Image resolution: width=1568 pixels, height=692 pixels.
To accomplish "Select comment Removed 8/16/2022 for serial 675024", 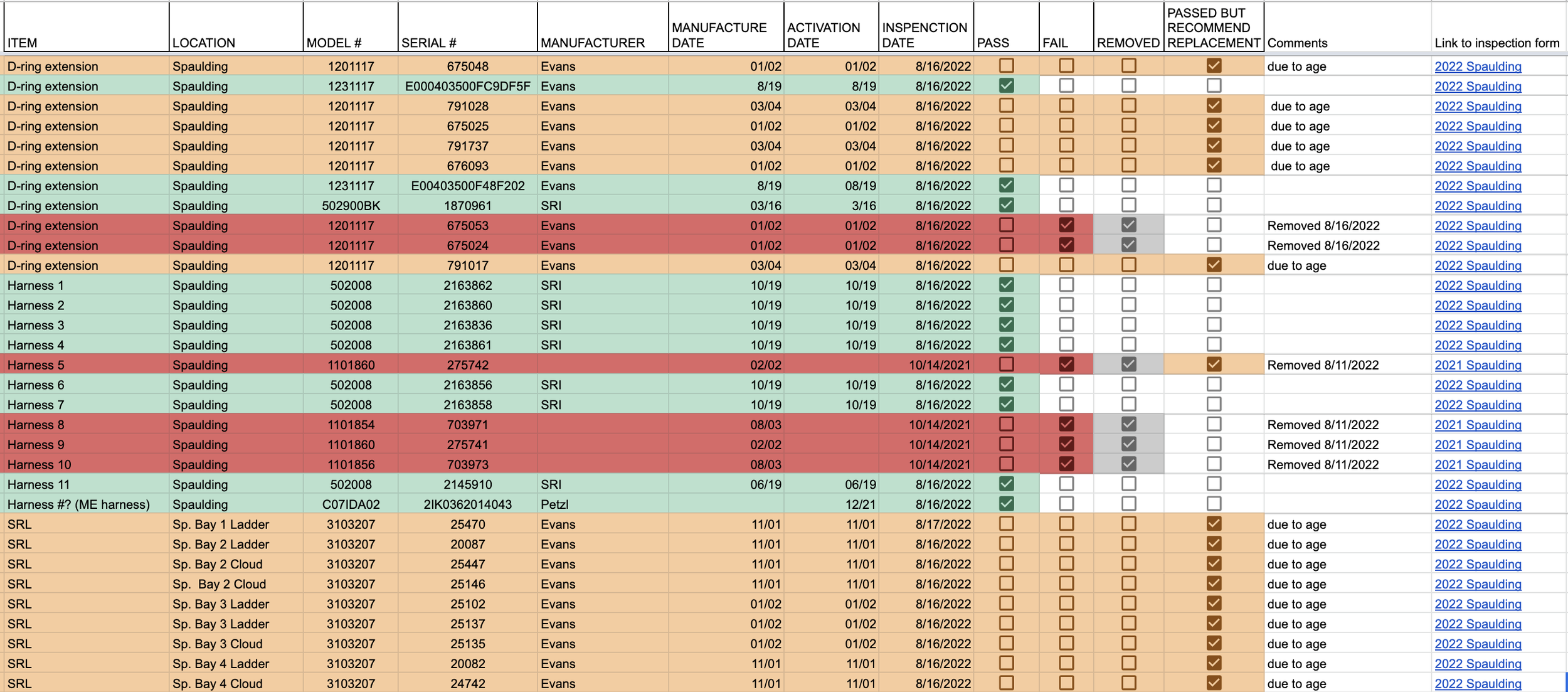I will tap(1347, 246).
